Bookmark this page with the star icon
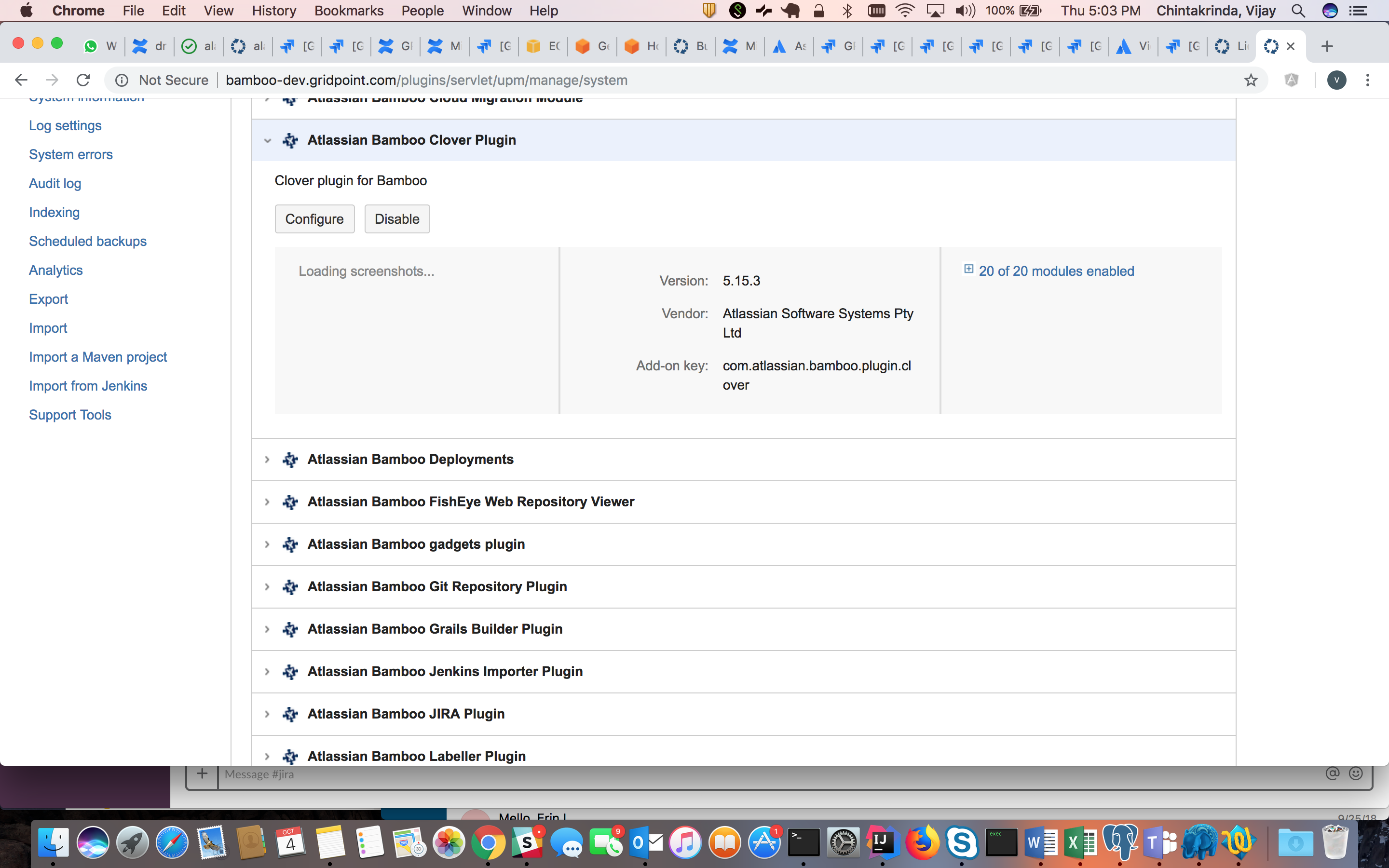 tap(1251, 81)
